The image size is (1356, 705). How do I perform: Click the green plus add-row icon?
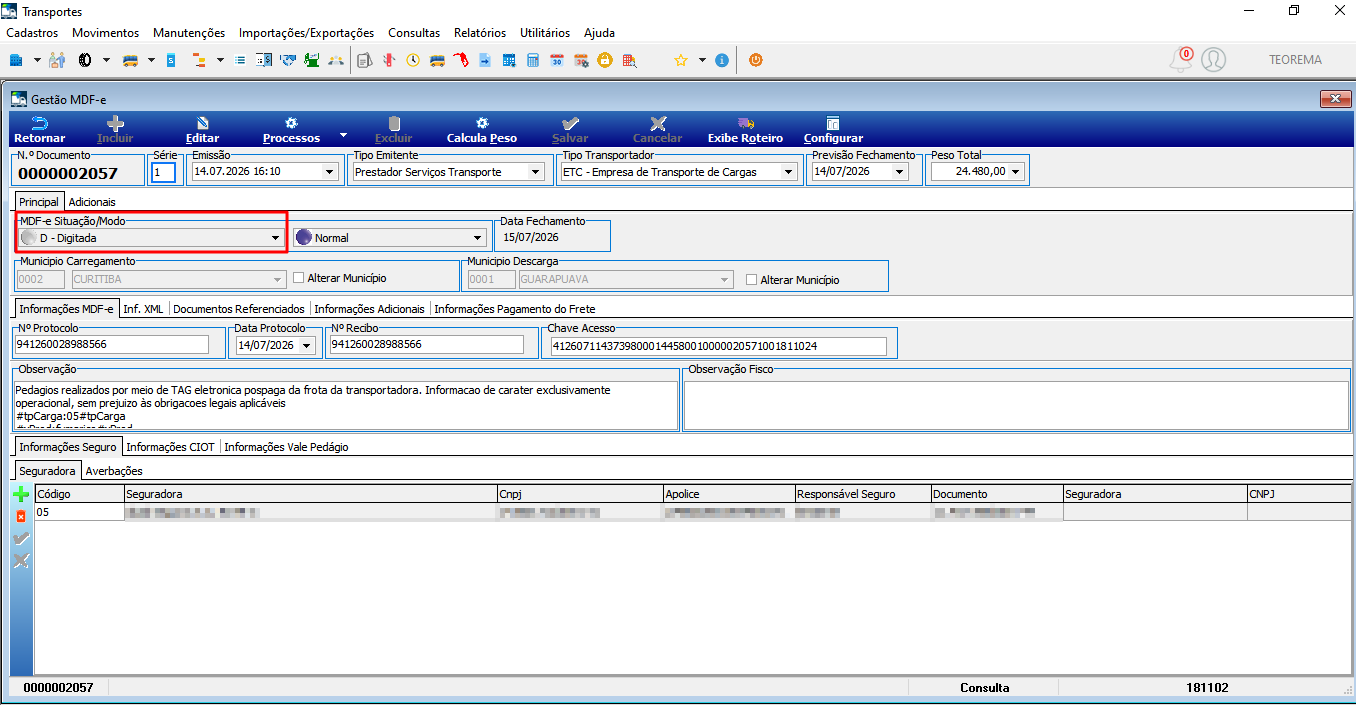tap(21, 494)
